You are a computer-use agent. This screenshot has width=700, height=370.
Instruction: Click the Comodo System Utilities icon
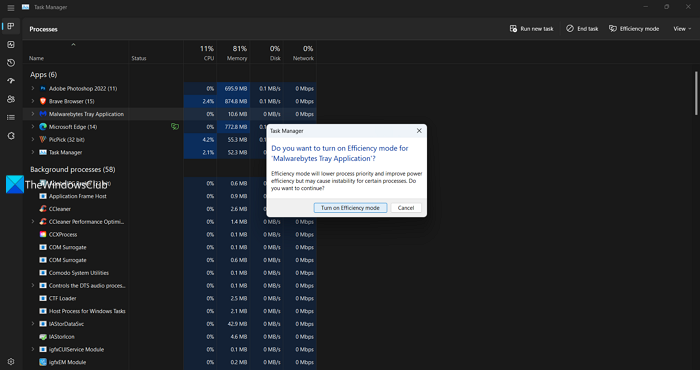[43, 273]
